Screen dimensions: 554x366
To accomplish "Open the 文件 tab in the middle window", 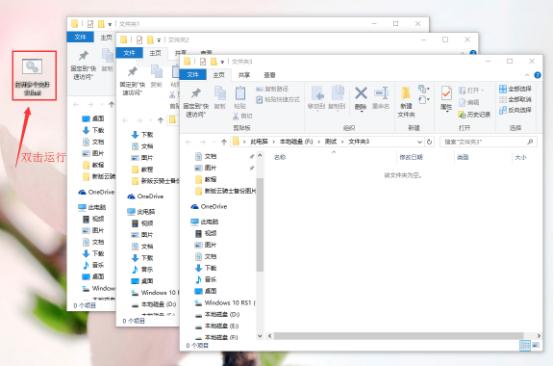I will (129, 53).
